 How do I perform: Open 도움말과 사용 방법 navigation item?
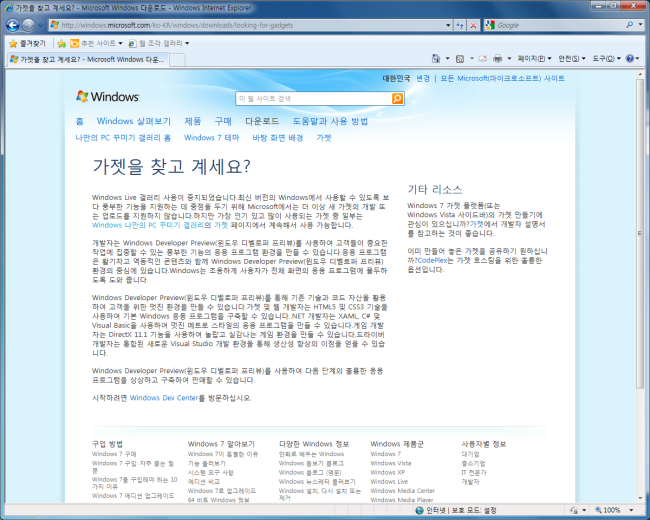click(330, 121)
